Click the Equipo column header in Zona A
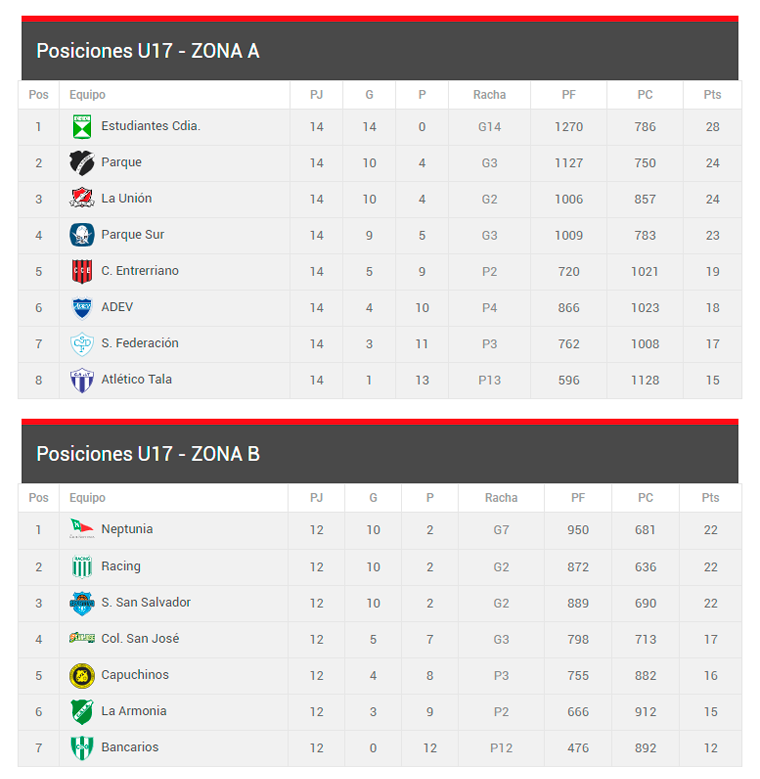Screen dimensions: 760x779 point(88,95)
